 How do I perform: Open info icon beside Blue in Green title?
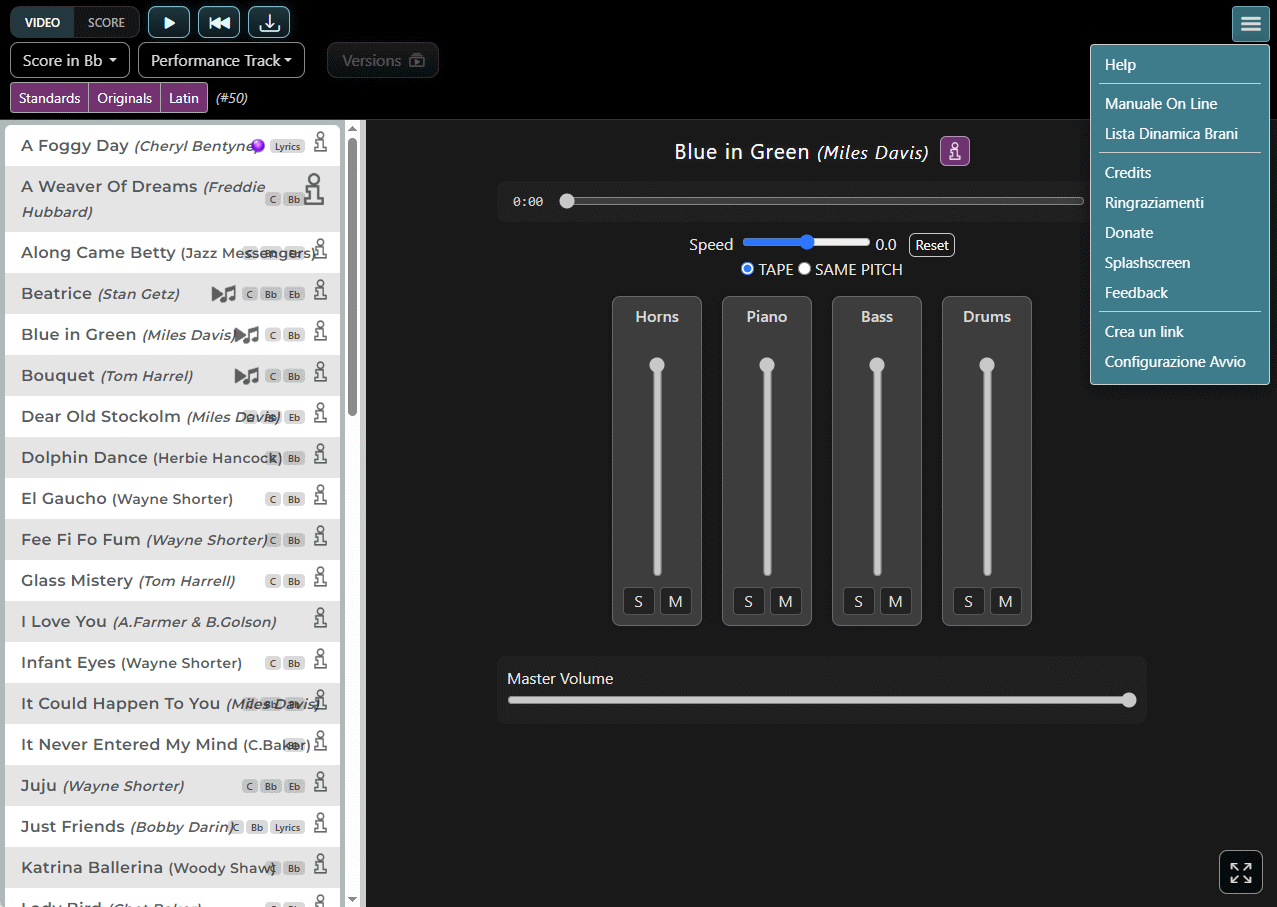click(955, 152)
